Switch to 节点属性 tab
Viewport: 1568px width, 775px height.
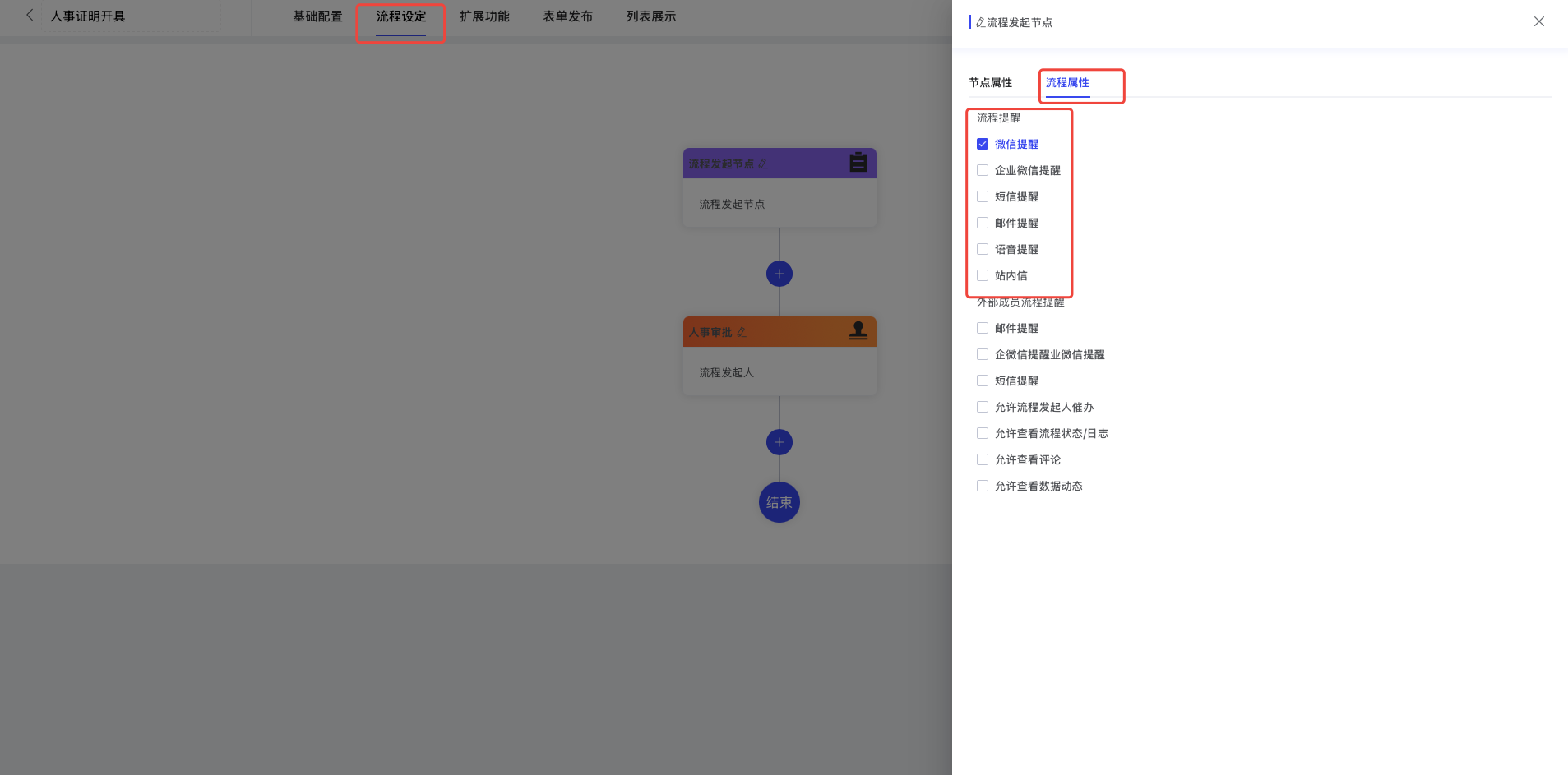[990, 83]
